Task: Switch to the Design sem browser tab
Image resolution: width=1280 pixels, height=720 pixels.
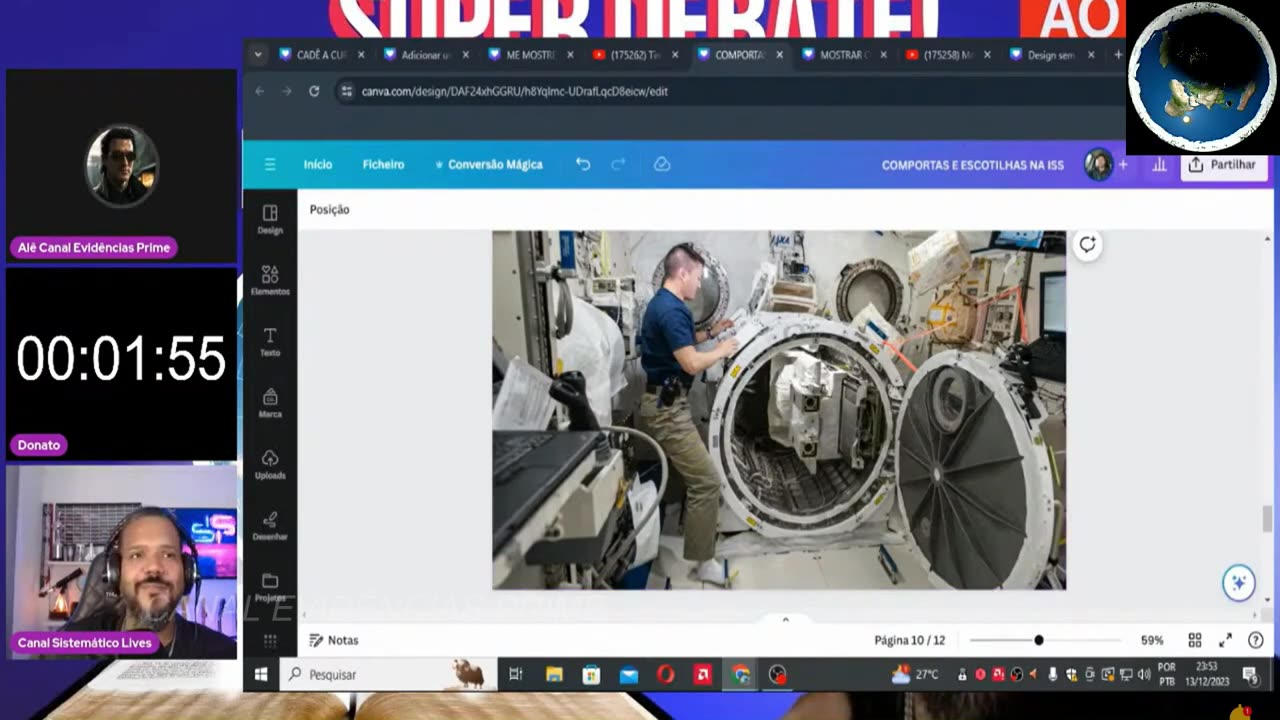Action: 1051,55
